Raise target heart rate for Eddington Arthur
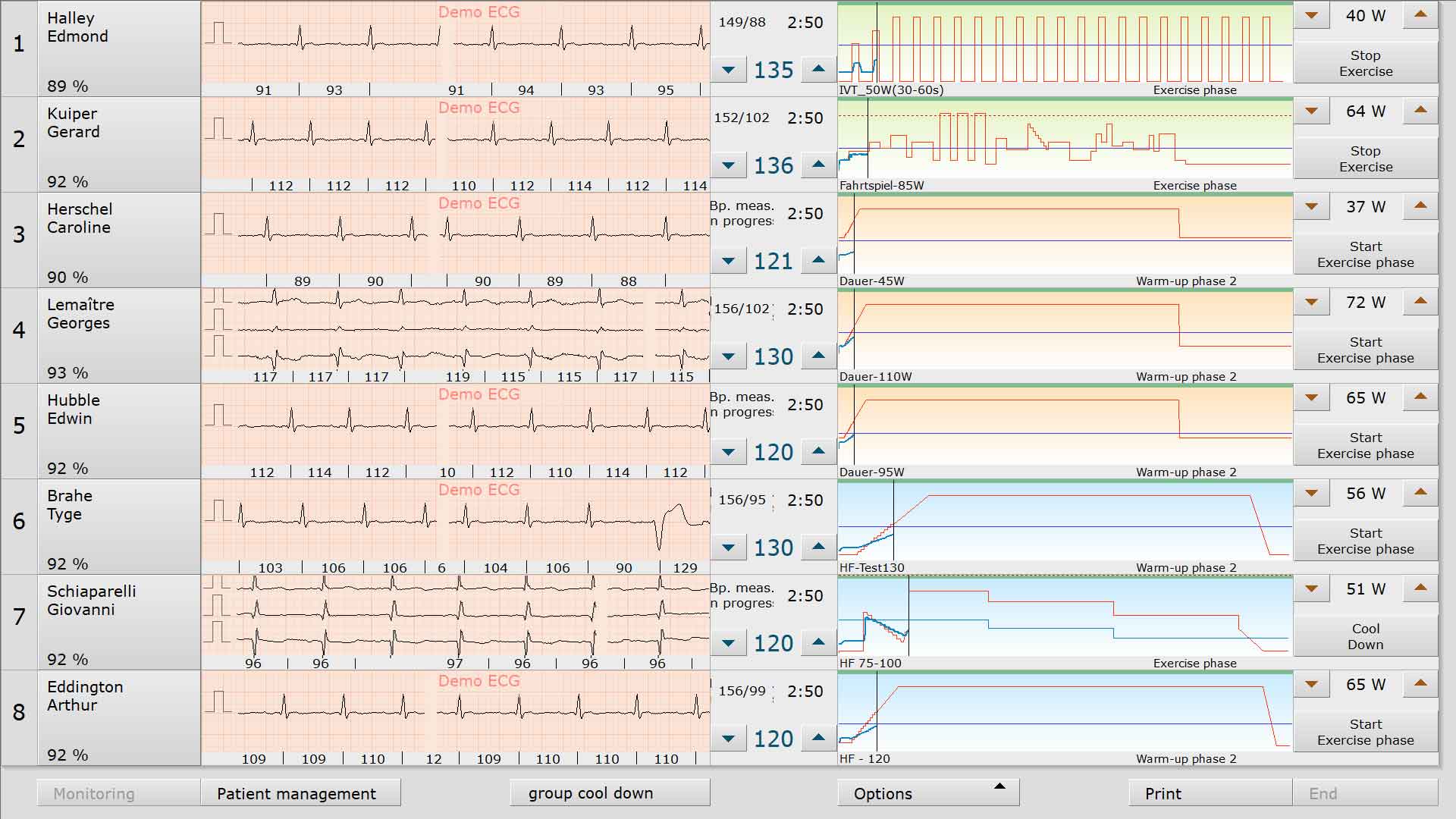 coord(818,739)
